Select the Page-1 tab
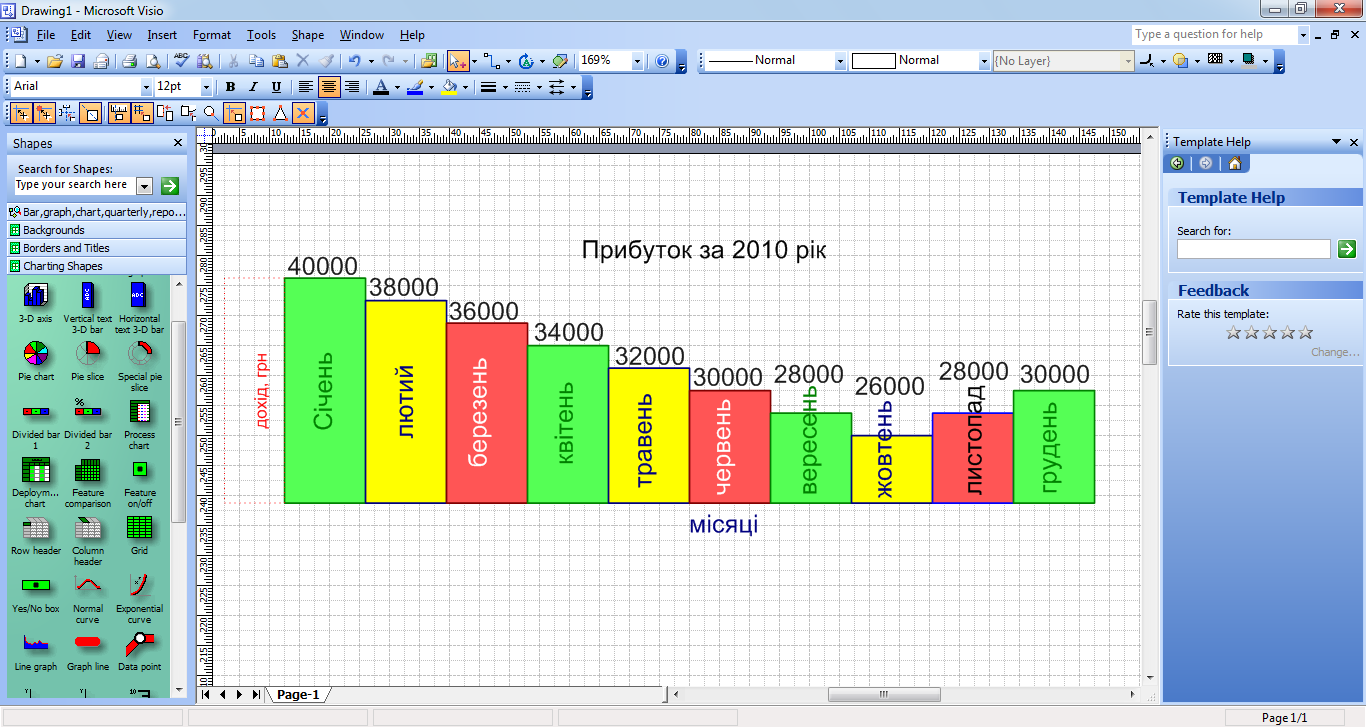 298,694
